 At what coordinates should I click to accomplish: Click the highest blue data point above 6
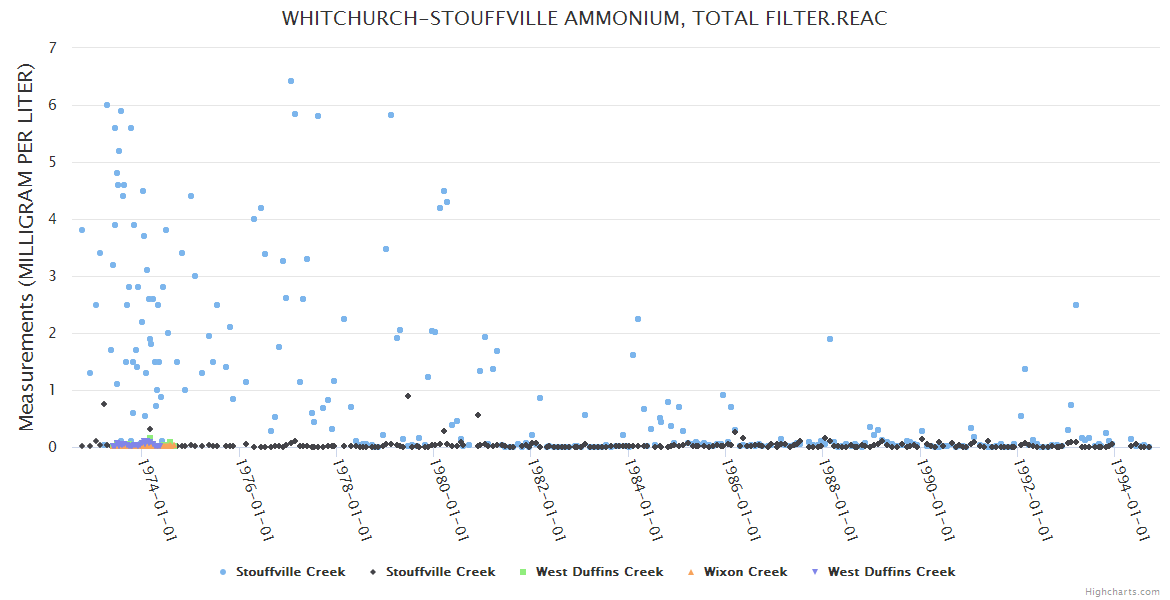pos(291,81)
